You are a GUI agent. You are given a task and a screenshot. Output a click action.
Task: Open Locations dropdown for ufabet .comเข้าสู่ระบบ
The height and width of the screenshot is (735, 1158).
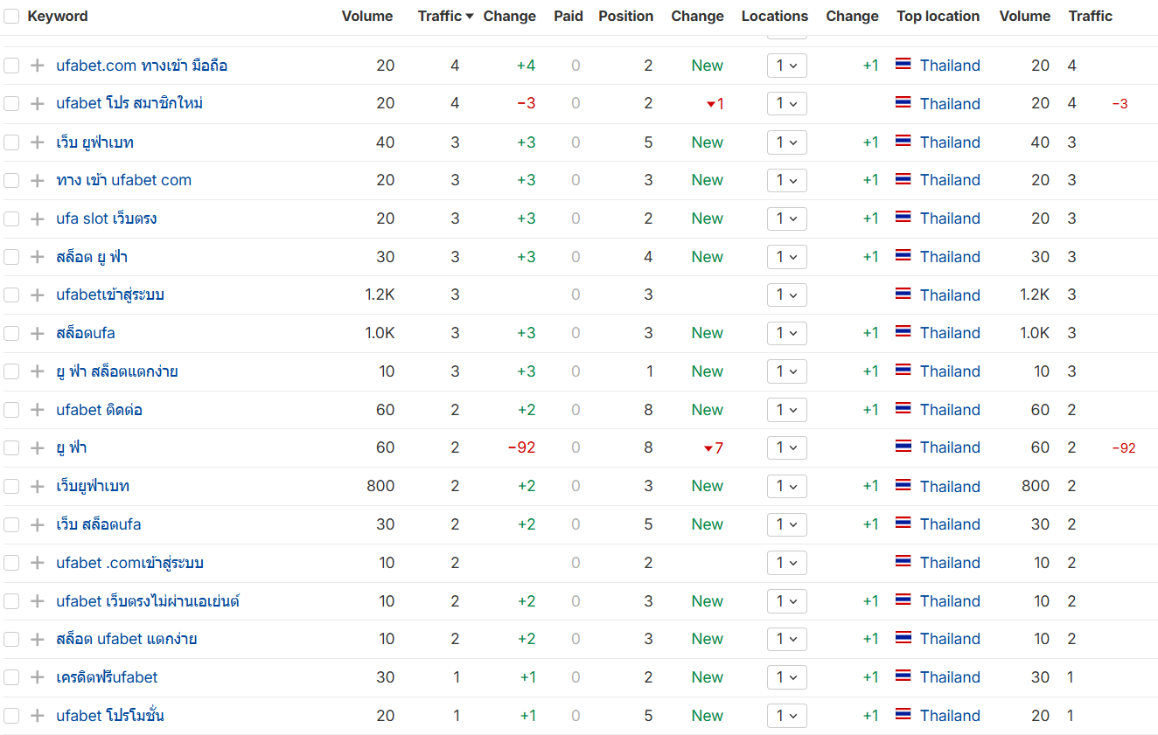point(787,563)
